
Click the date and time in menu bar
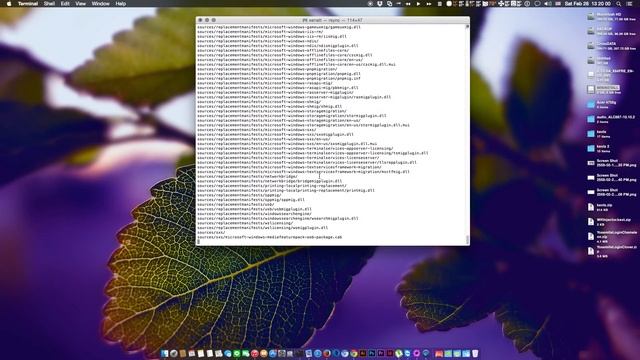pos(588,4)
